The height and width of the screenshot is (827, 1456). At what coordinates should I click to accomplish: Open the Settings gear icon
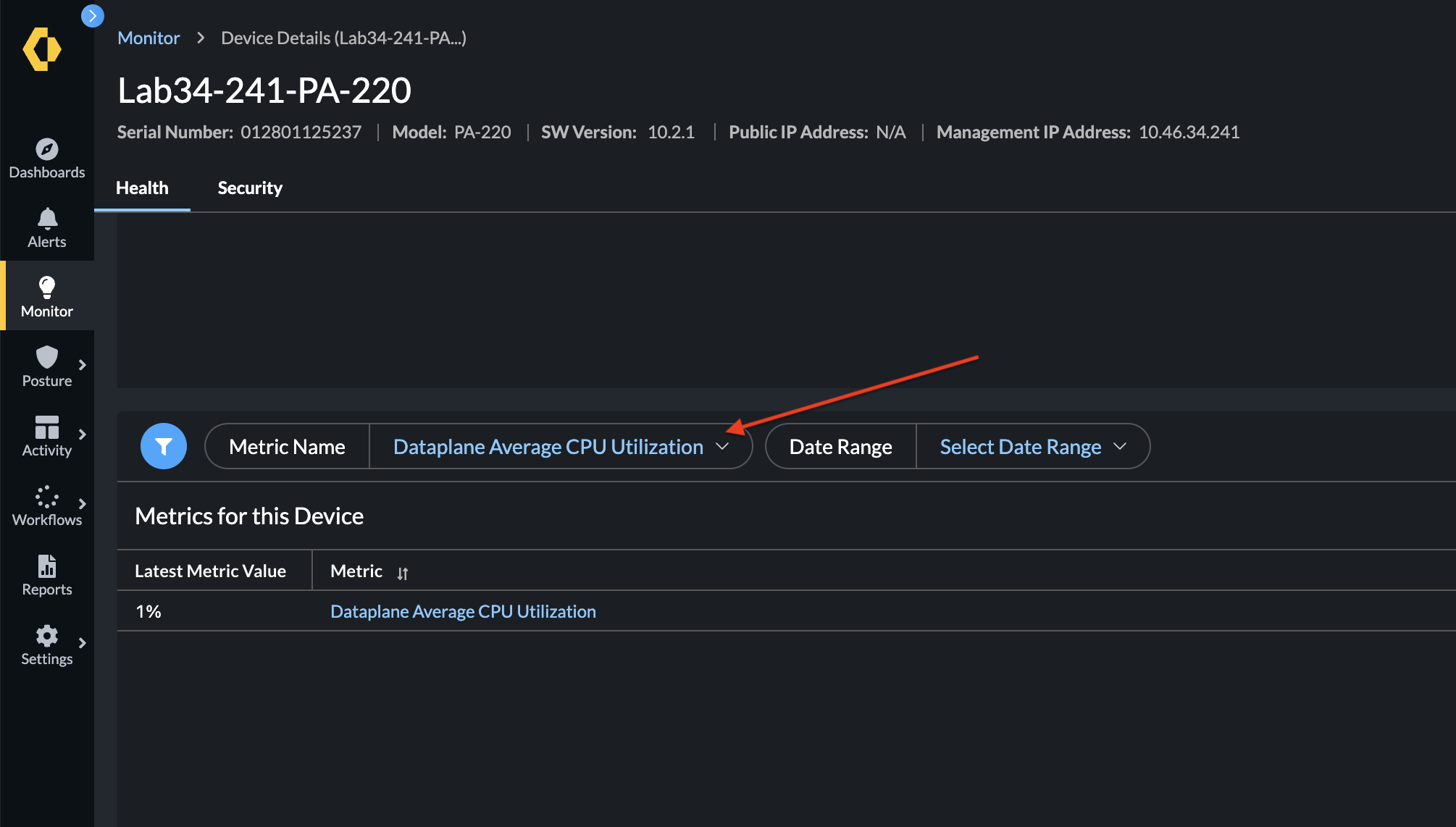[x=47, y=636]
